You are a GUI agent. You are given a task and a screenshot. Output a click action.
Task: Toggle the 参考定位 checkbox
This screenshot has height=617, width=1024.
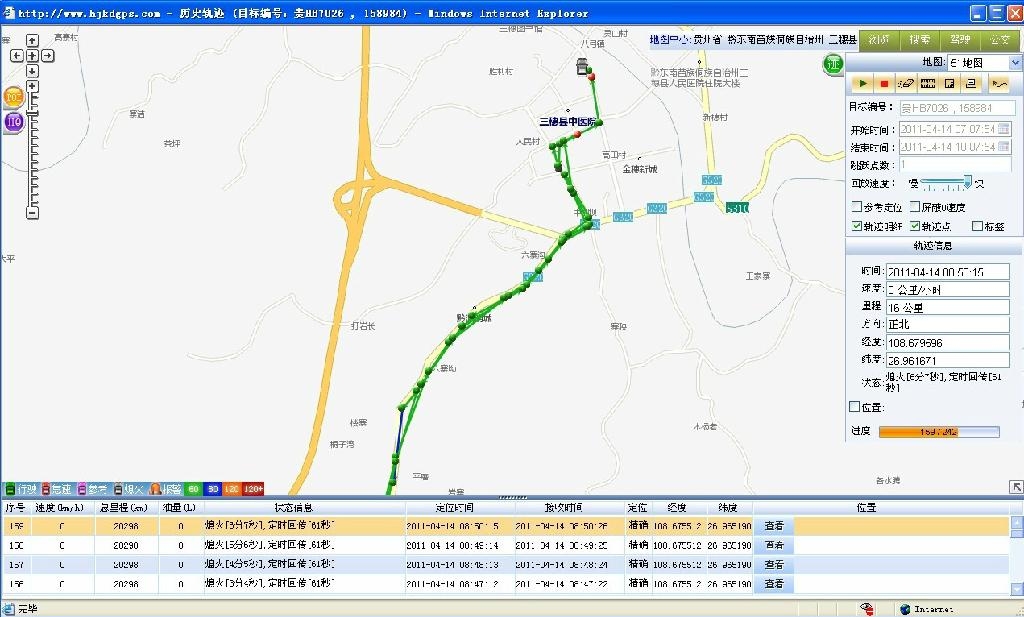[x=857, y=207]
